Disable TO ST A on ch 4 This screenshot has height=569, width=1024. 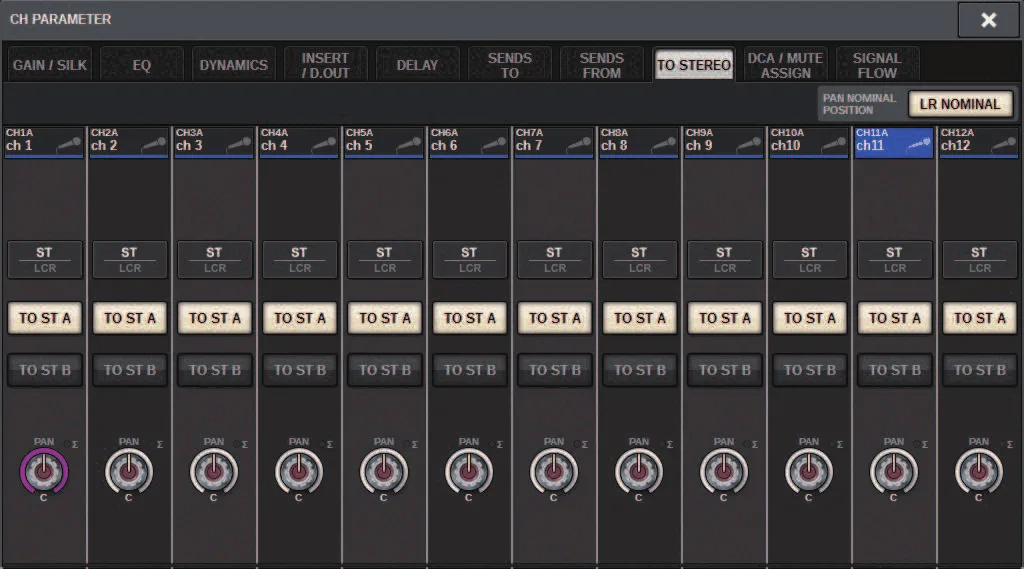pyautogui.click(x=300, y=318)
